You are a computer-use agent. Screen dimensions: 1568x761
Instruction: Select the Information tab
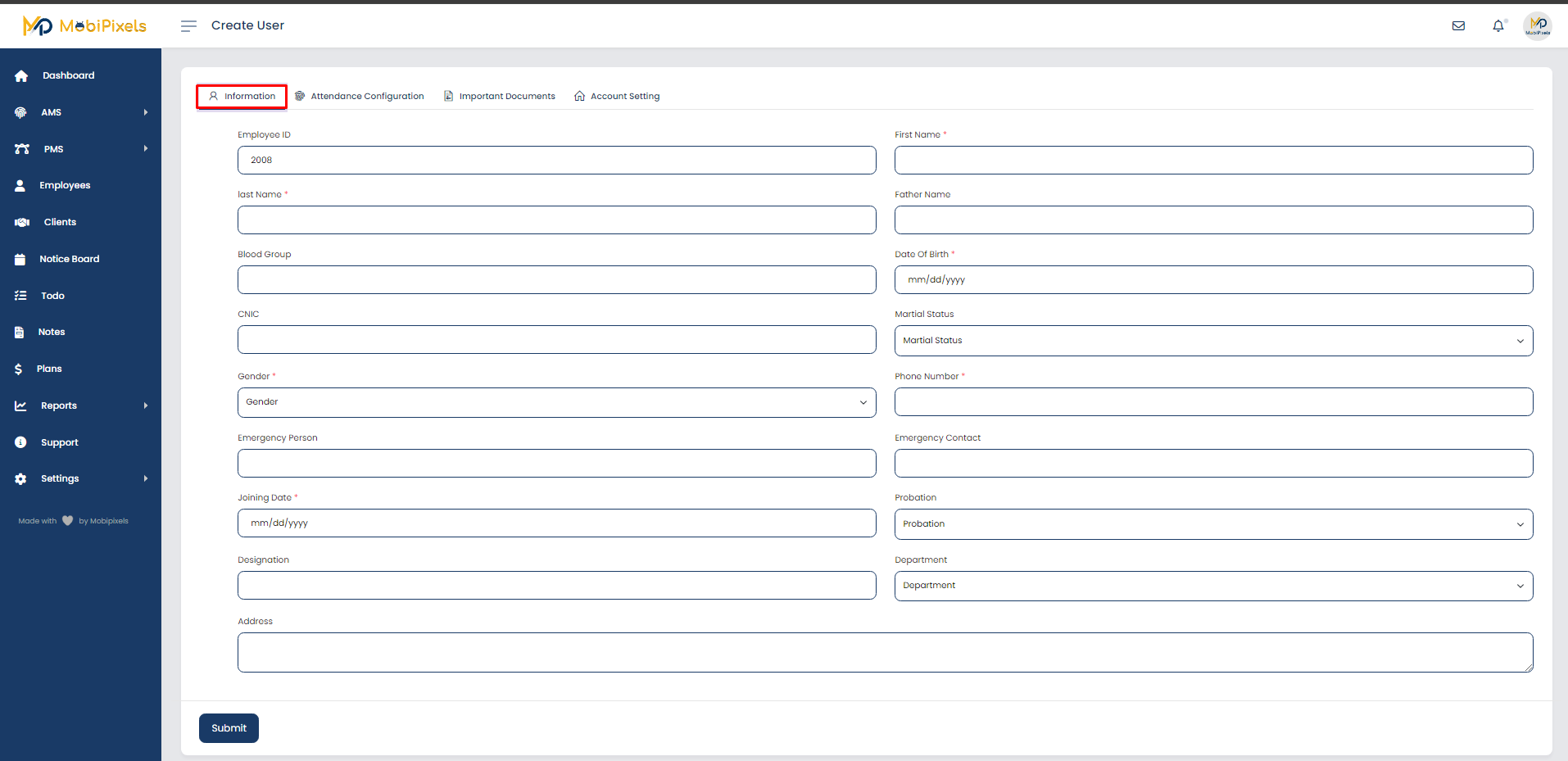(242, 96)
